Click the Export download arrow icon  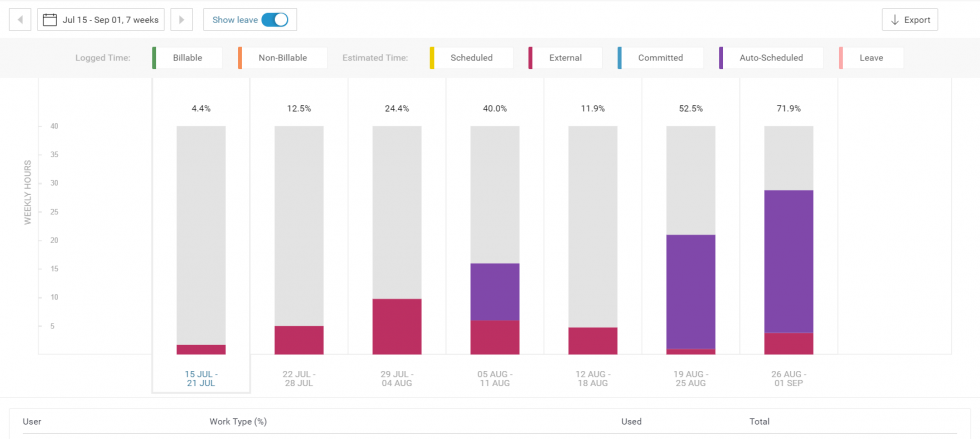point(895,19)
